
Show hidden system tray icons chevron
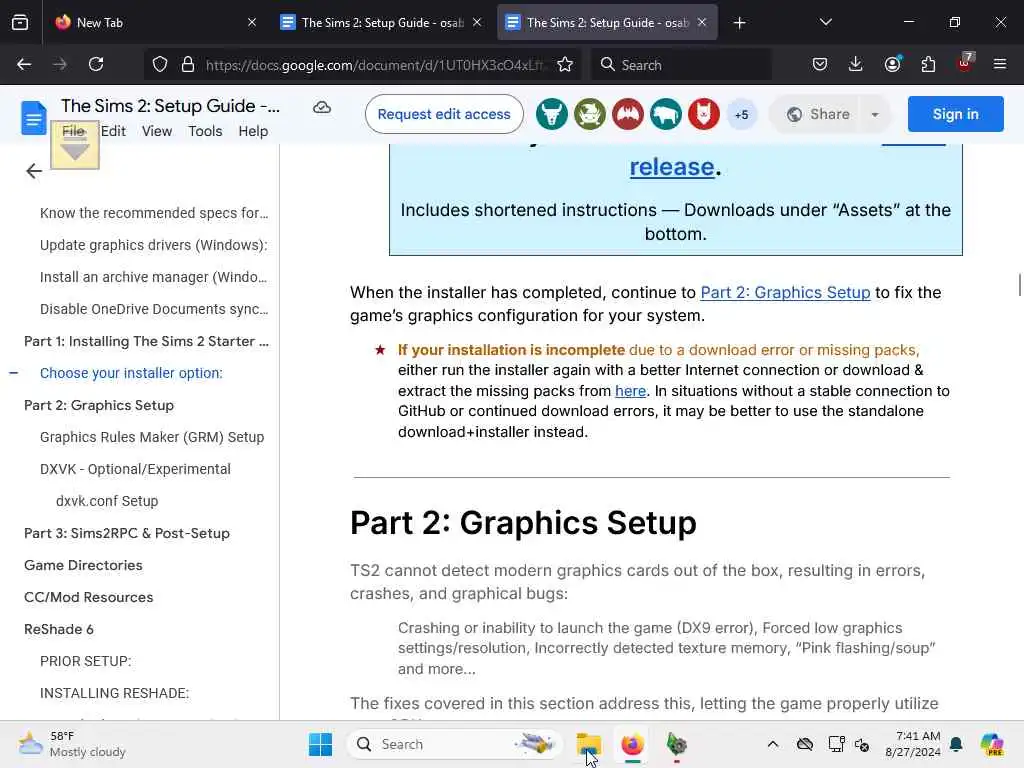tap(773, 744)
